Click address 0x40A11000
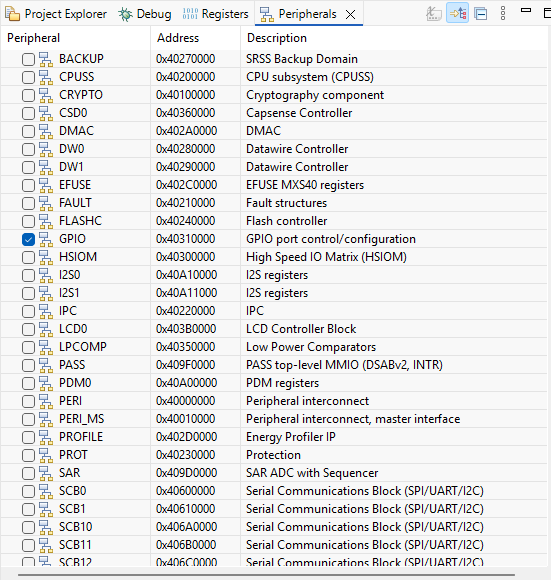 coord(186,293)
